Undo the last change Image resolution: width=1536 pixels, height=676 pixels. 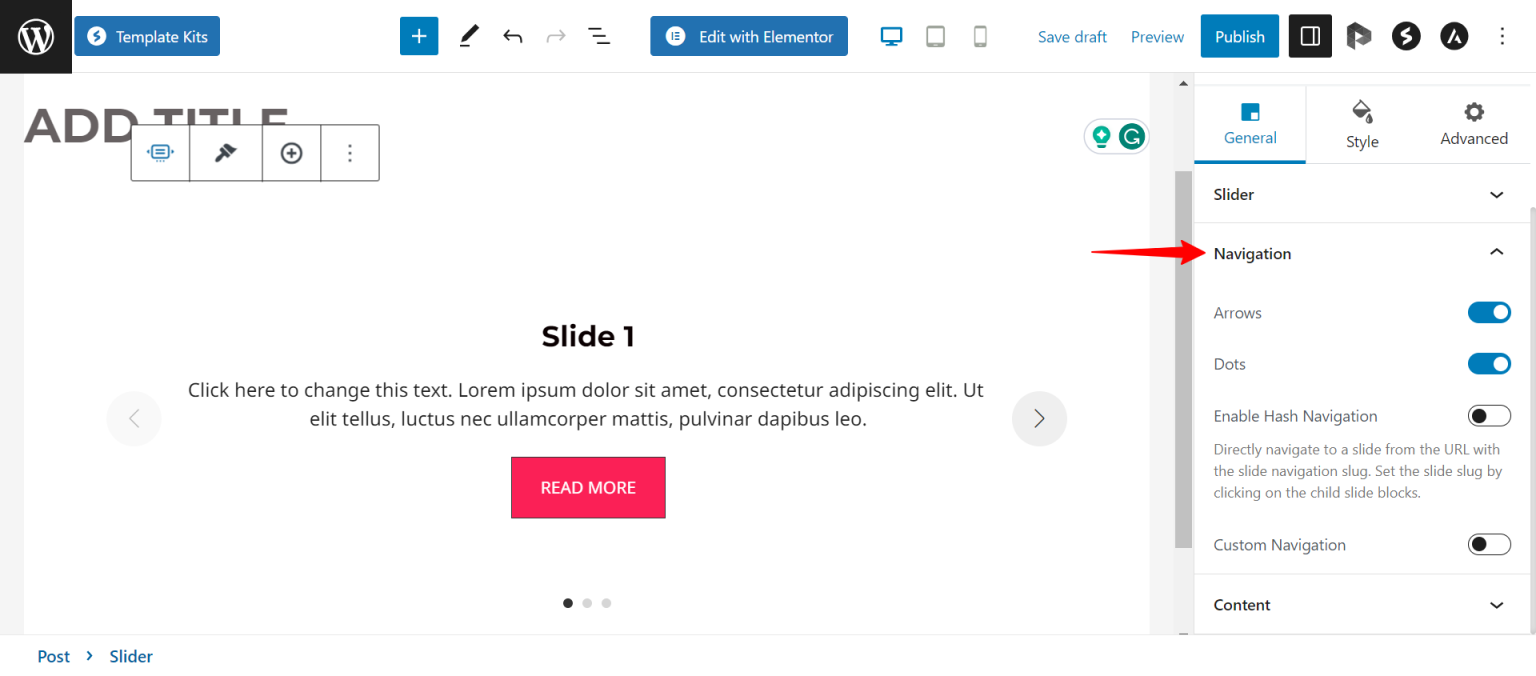(513, 36)
